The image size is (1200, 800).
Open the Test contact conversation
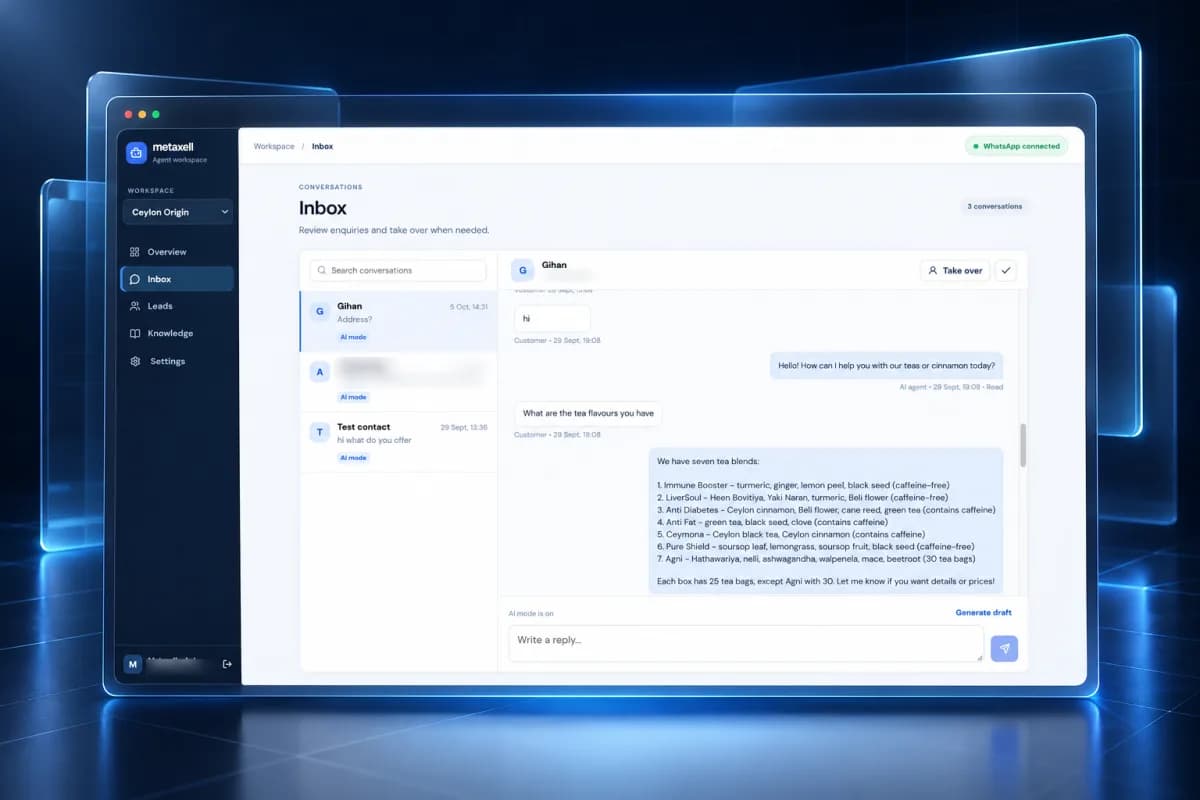click(x=398, y=441)
